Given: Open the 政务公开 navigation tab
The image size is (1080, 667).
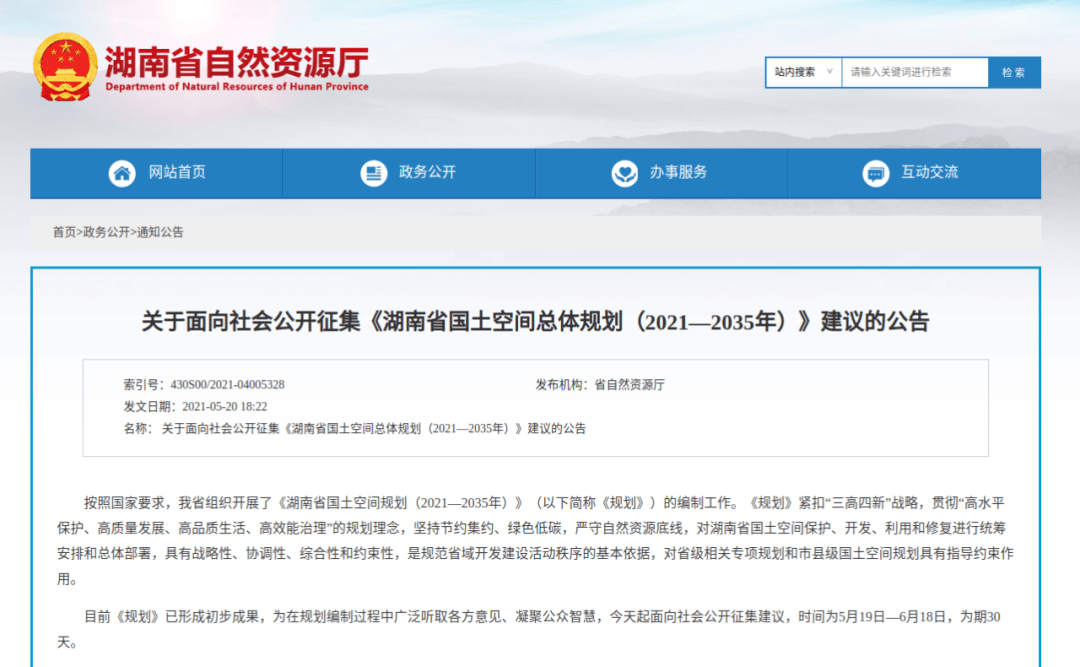Looking at the screenshot, I should (x=427, y=173).
